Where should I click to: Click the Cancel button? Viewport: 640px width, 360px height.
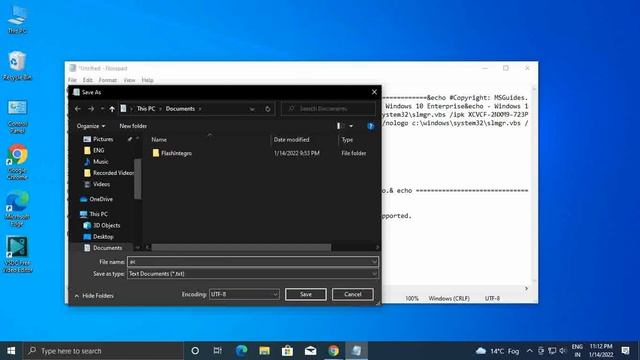click(353, 294)
